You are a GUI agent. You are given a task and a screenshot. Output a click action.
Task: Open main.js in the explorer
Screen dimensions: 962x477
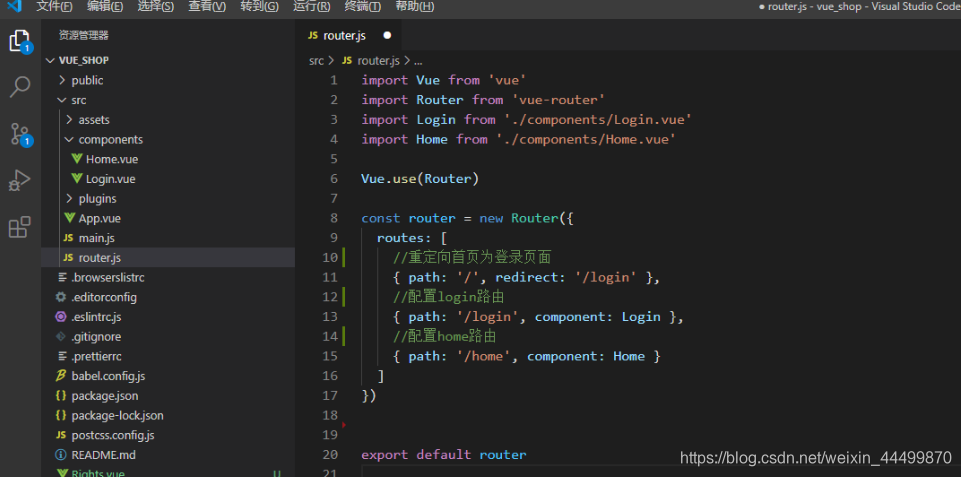pos(96,238)
